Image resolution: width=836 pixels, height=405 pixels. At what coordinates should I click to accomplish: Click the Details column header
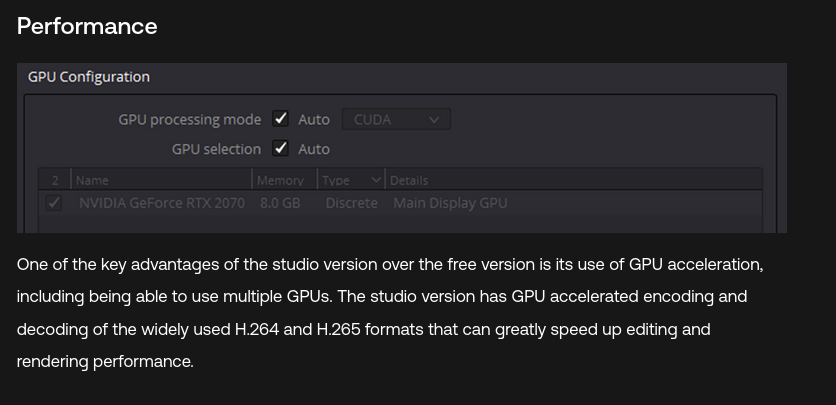coord(409,181)
